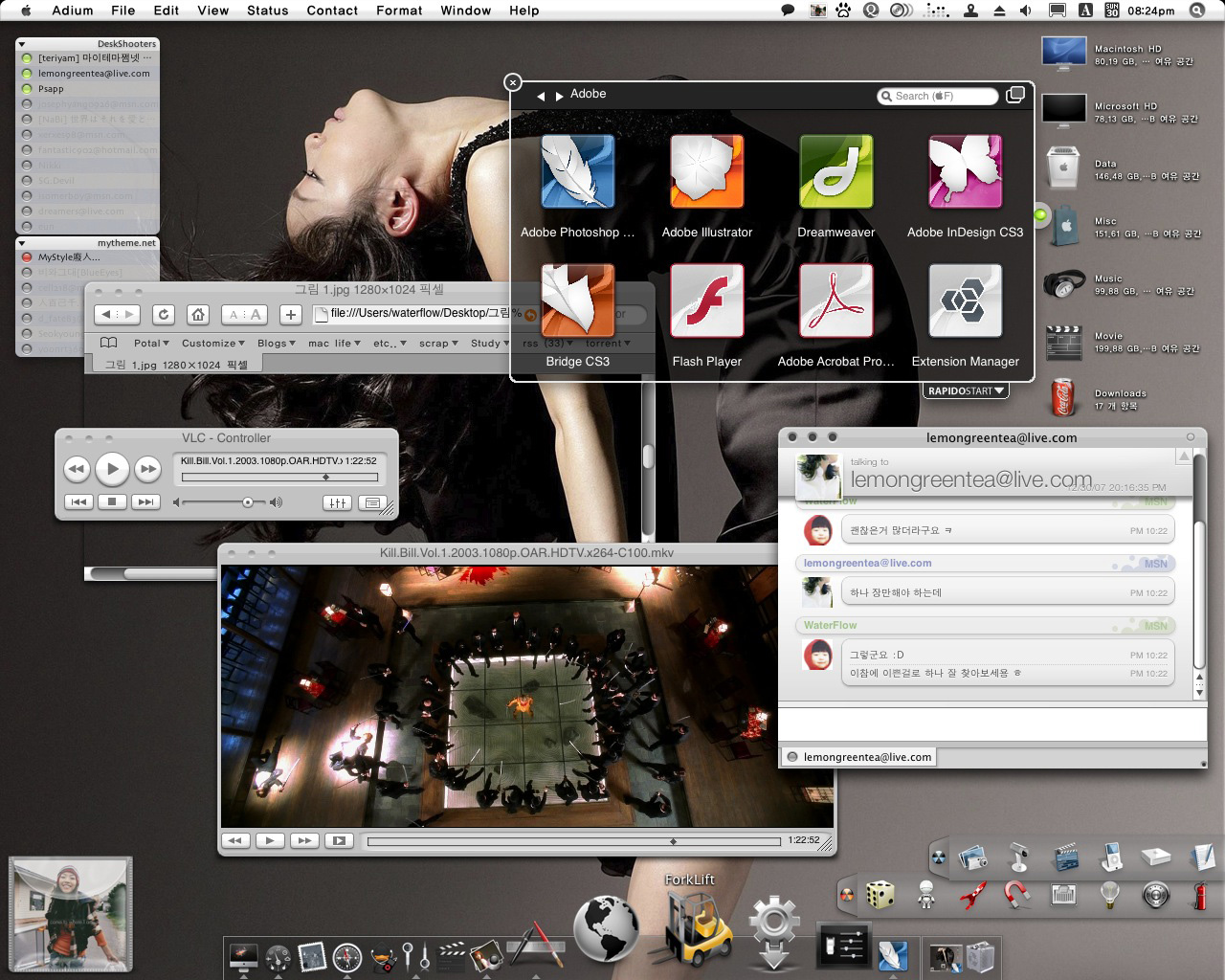Click play in the VLC Controller
Screen dimensions: 1225x980
(x=112, y=469)
